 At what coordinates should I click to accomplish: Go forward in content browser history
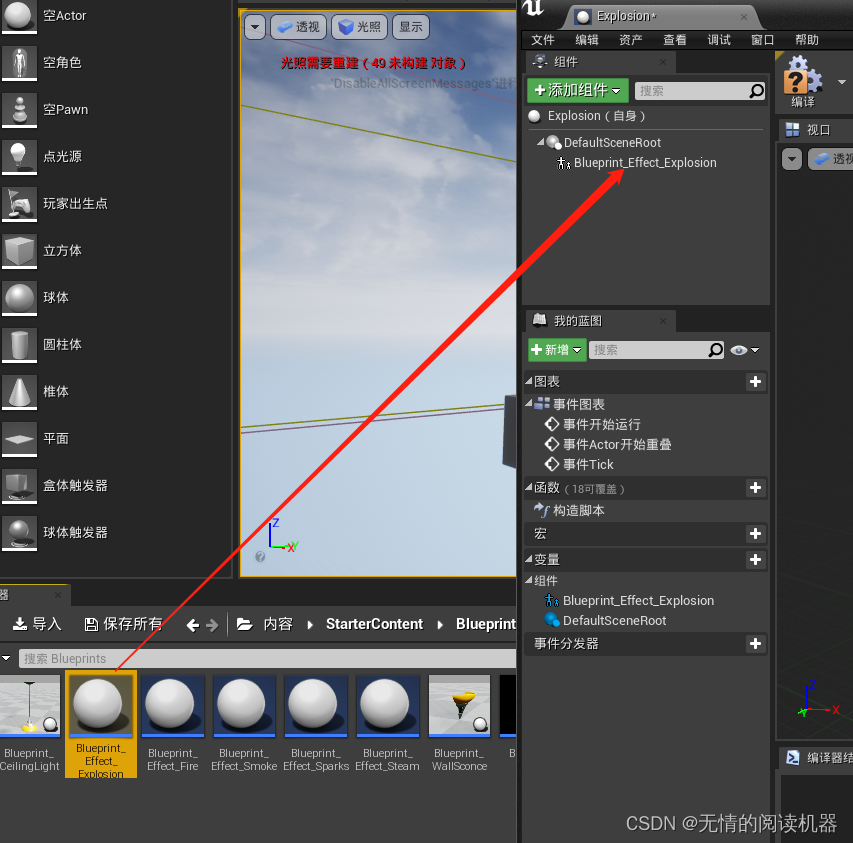(212, 625)
